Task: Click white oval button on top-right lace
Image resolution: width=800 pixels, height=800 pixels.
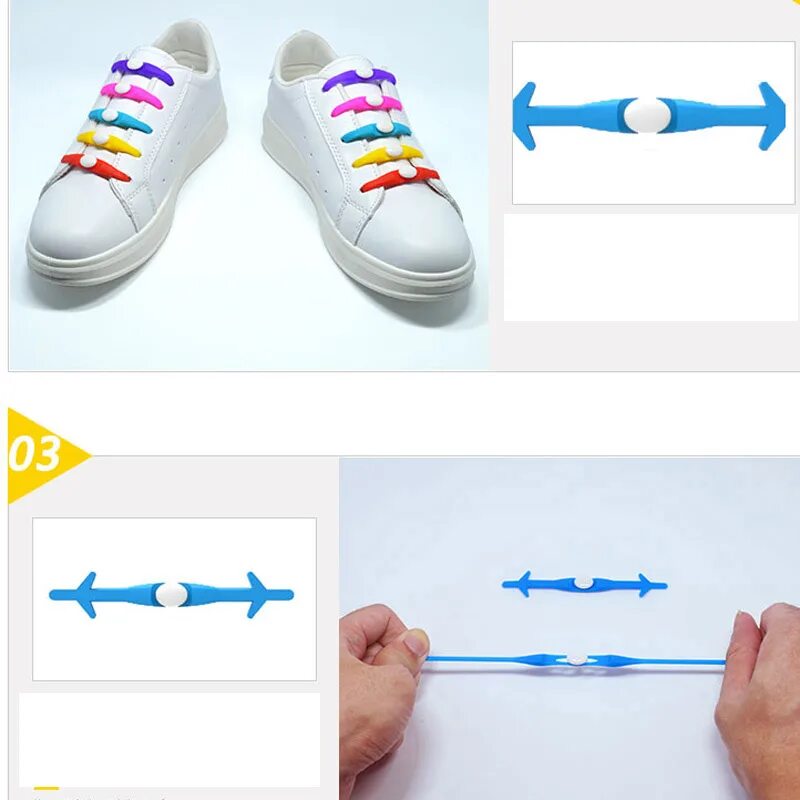Action: click(x=647, y=115)
